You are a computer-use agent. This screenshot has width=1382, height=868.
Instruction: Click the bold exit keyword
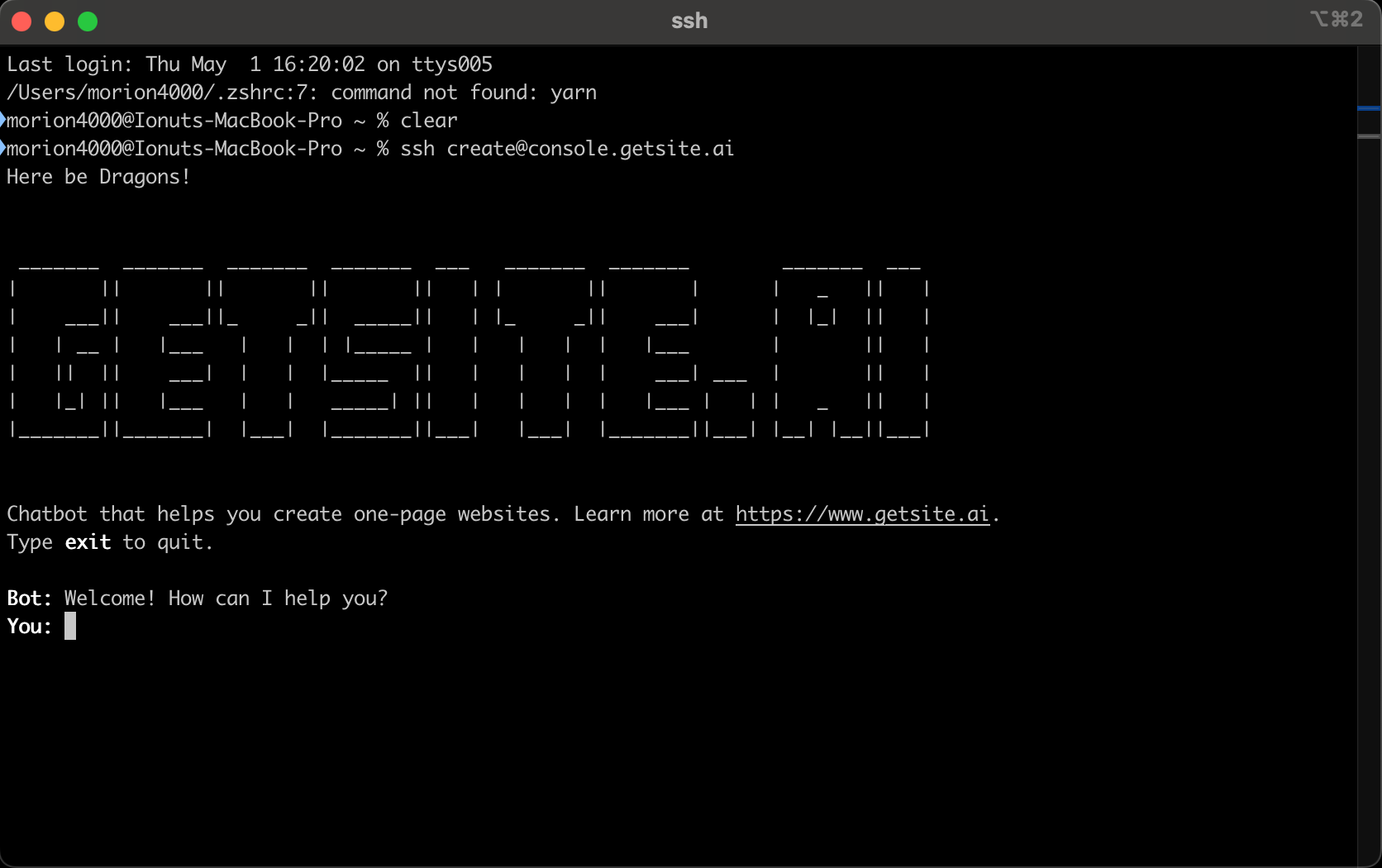point(88,542)
